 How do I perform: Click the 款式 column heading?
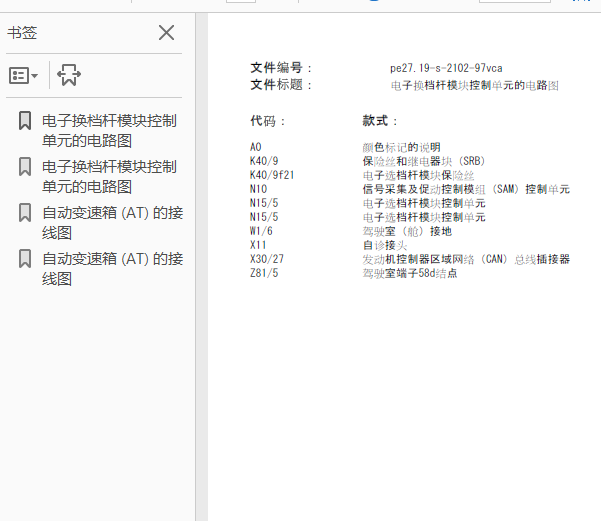379,121
